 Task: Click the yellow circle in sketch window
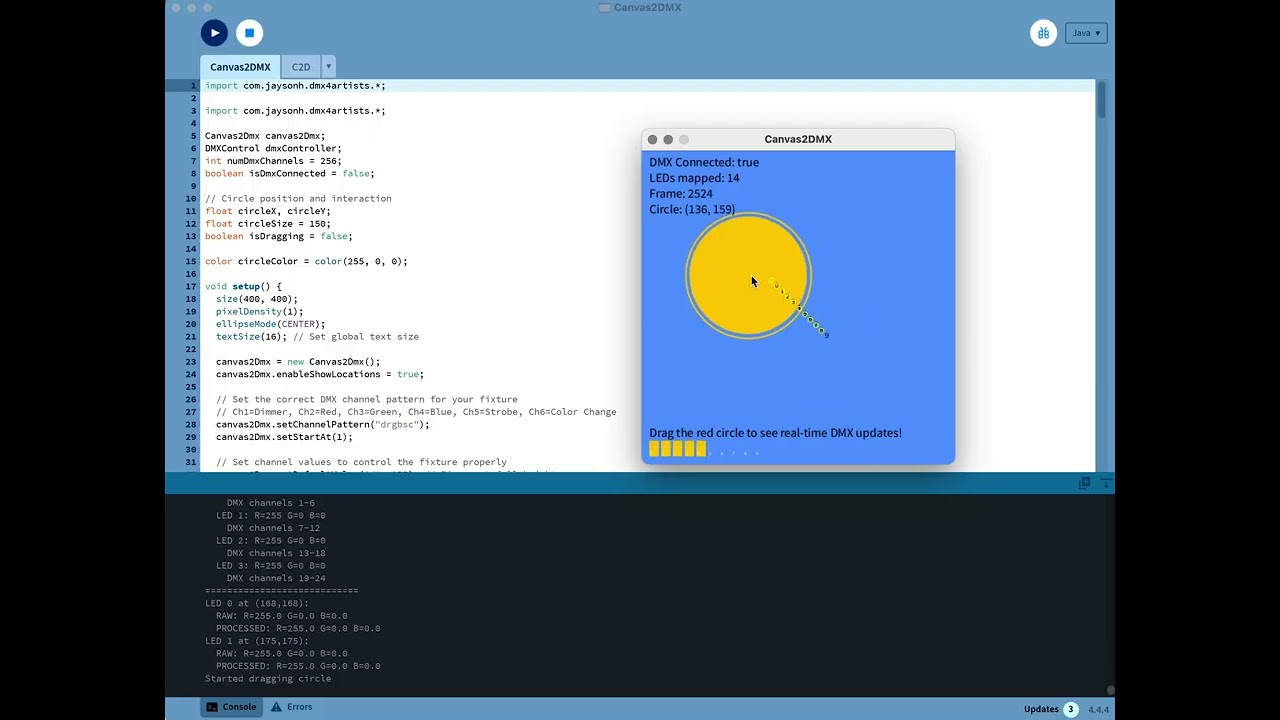(748, 276)
